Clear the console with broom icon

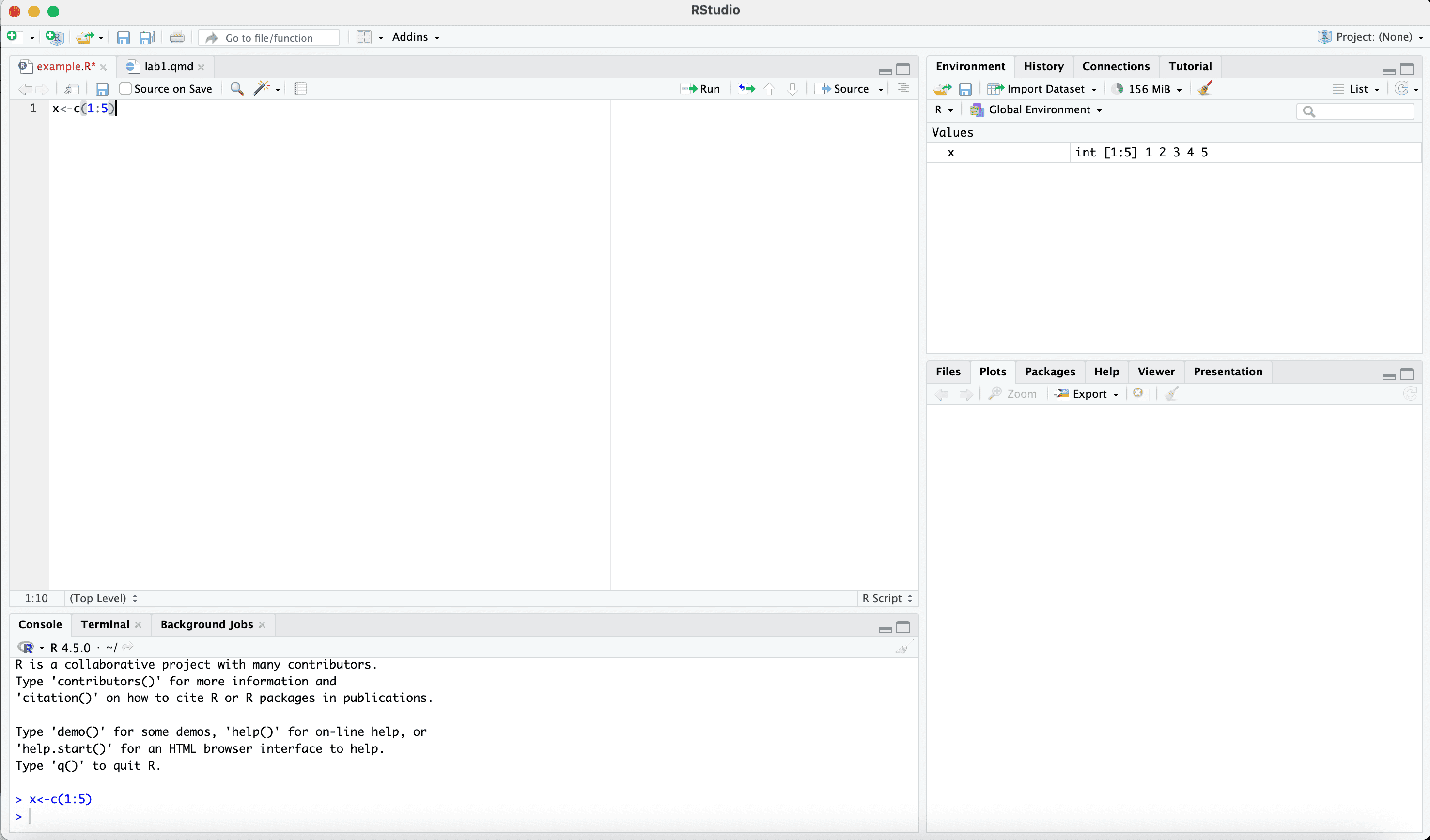(904, 647)
